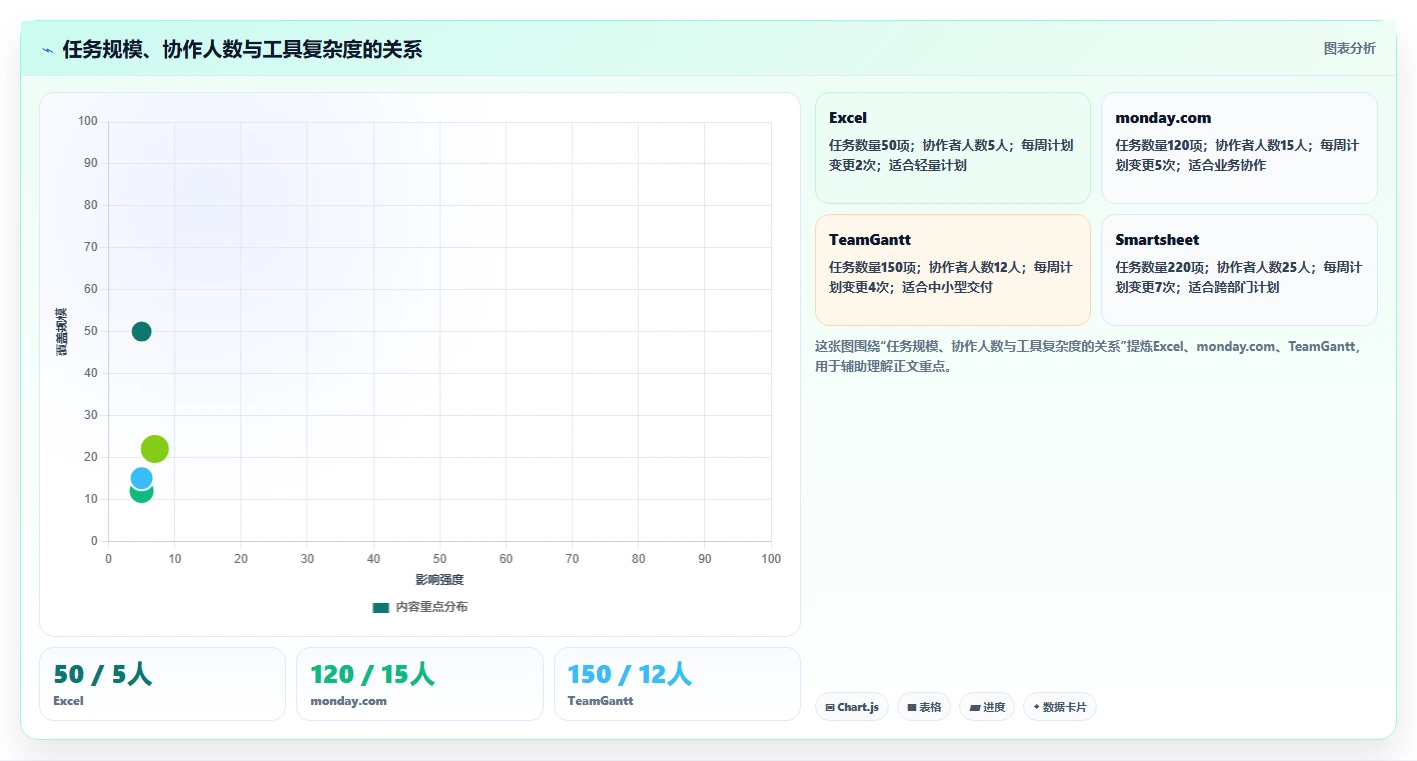Select the Smartsheet info card
Viewport: 1417px width, 761px height.
[1239, 270]
